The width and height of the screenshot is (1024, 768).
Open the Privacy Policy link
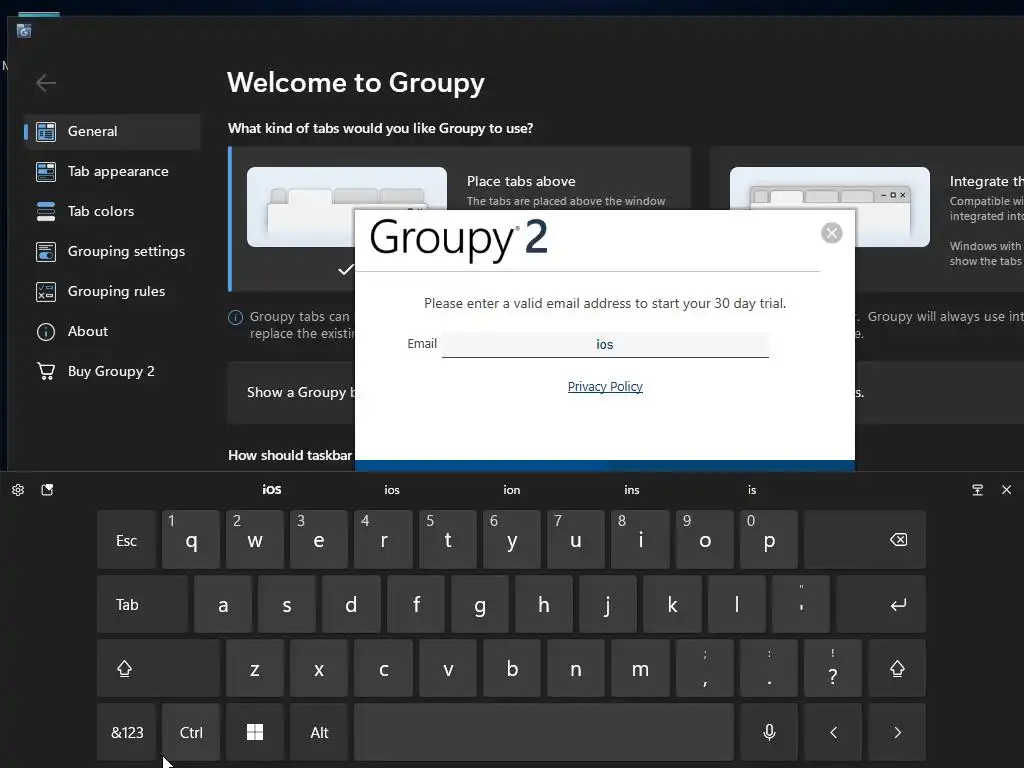[605, 387]
